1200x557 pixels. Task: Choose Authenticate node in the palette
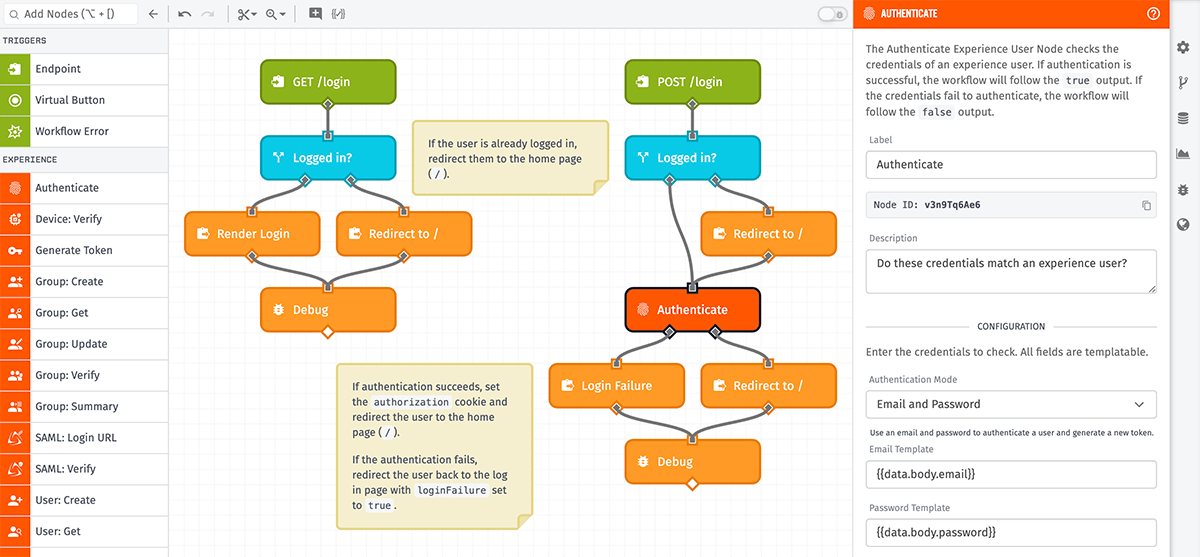[x=84, y=188]
